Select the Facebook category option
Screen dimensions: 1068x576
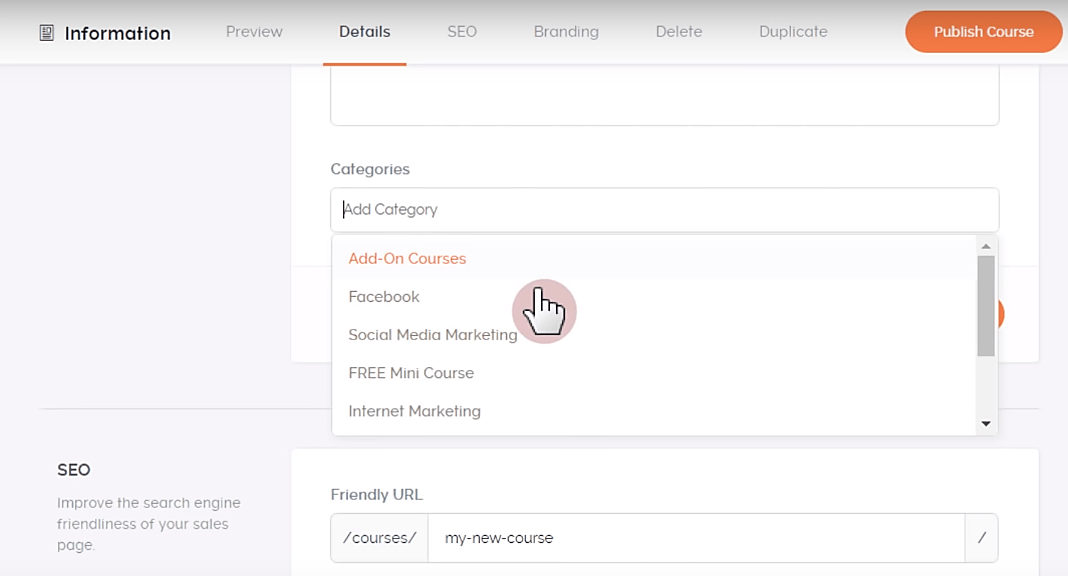pos(384,297)
